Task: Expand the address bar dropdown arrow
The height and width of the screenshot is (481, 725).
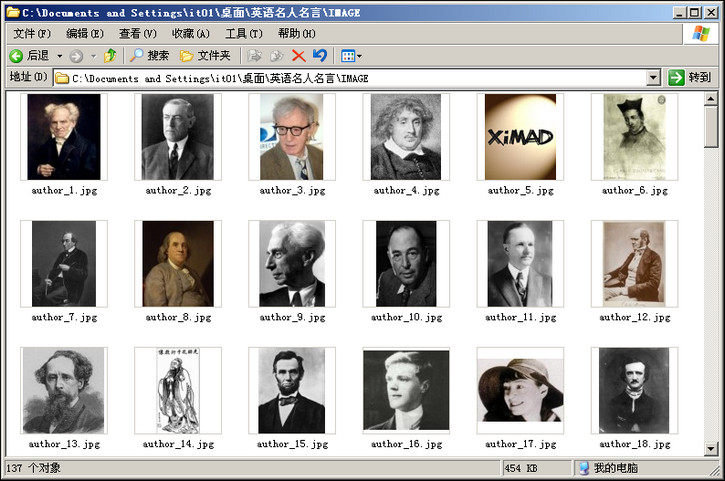Action: pos(653,78)
